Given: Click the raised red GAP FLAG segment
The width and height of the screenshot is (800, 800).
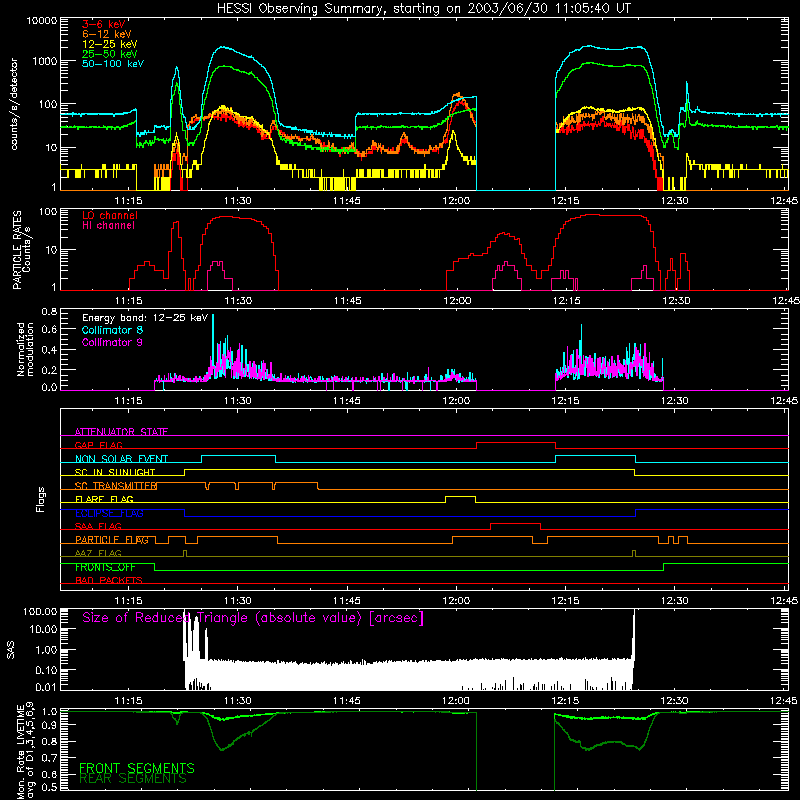Looking at the screenshot, I should (516, 443).
